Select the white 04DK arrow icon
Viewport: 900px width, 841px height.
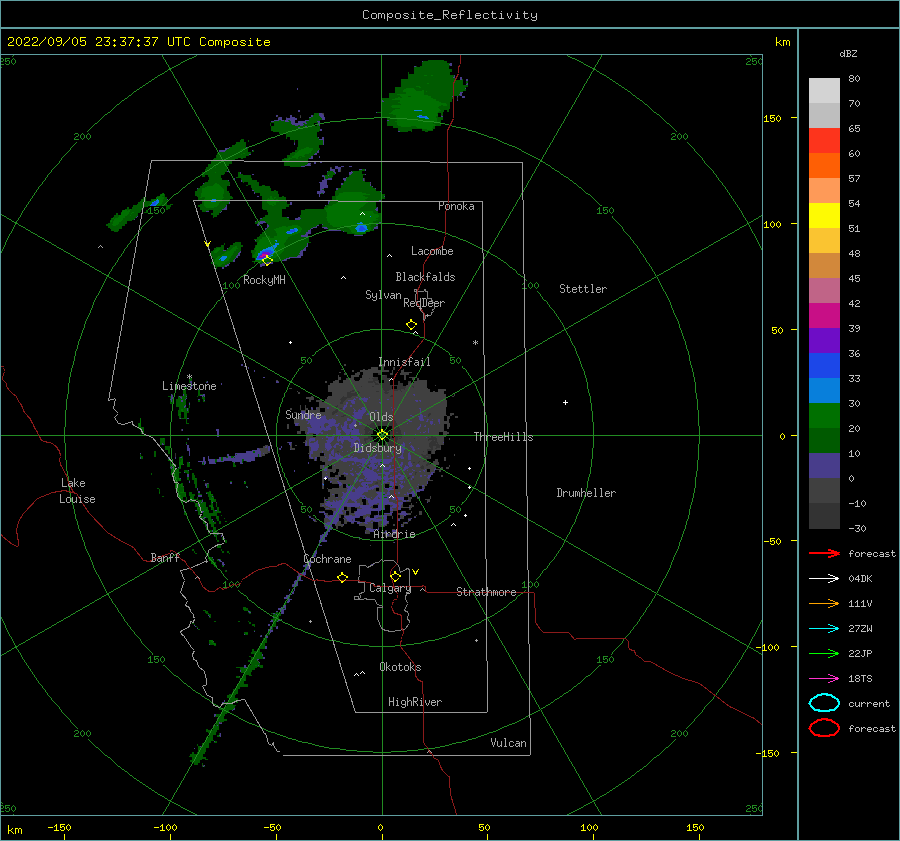824,579
